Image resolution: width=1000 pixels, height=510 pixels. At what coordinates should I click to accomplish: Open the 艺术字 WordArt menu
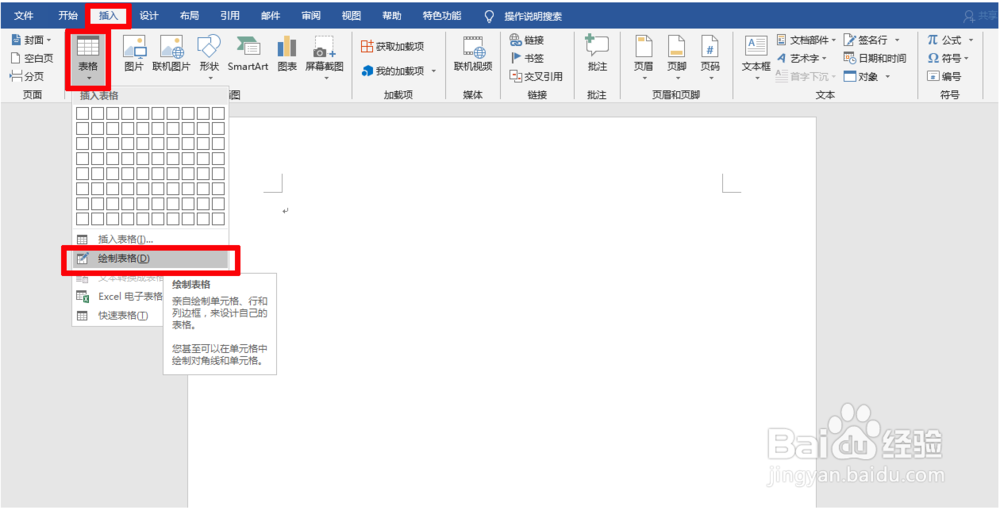(802, 58)
